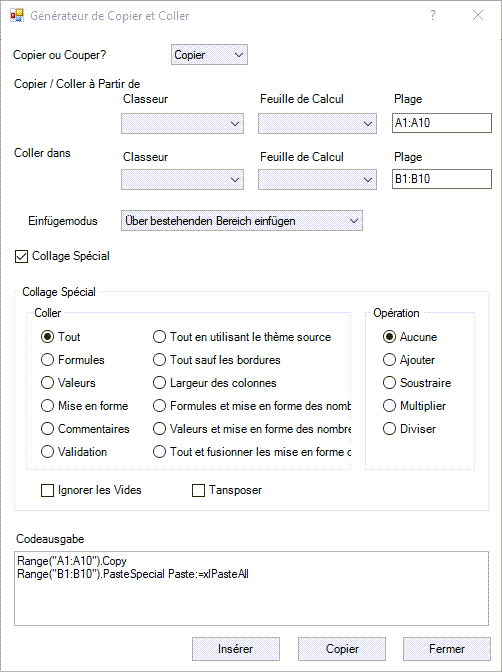Pick the Multiplier operation
The image size is (502, 672).
coord(389,406)
